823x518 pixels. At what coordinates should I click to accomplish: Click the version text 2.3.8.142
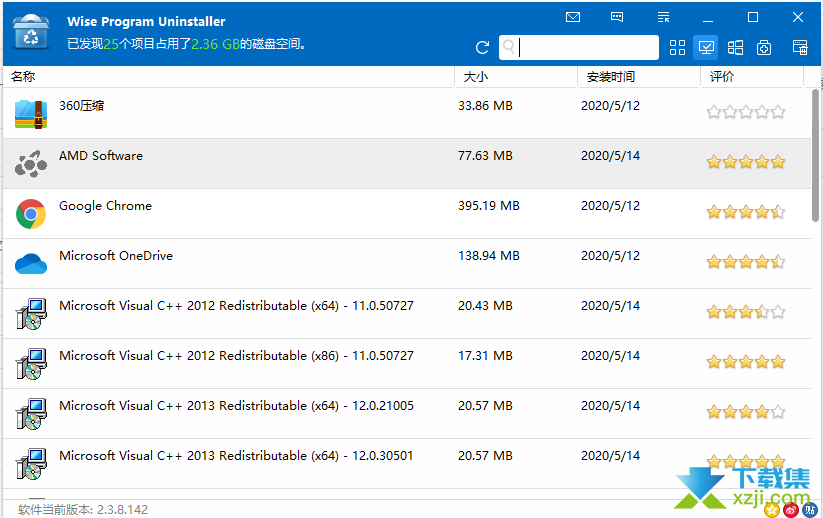(123, 510)
